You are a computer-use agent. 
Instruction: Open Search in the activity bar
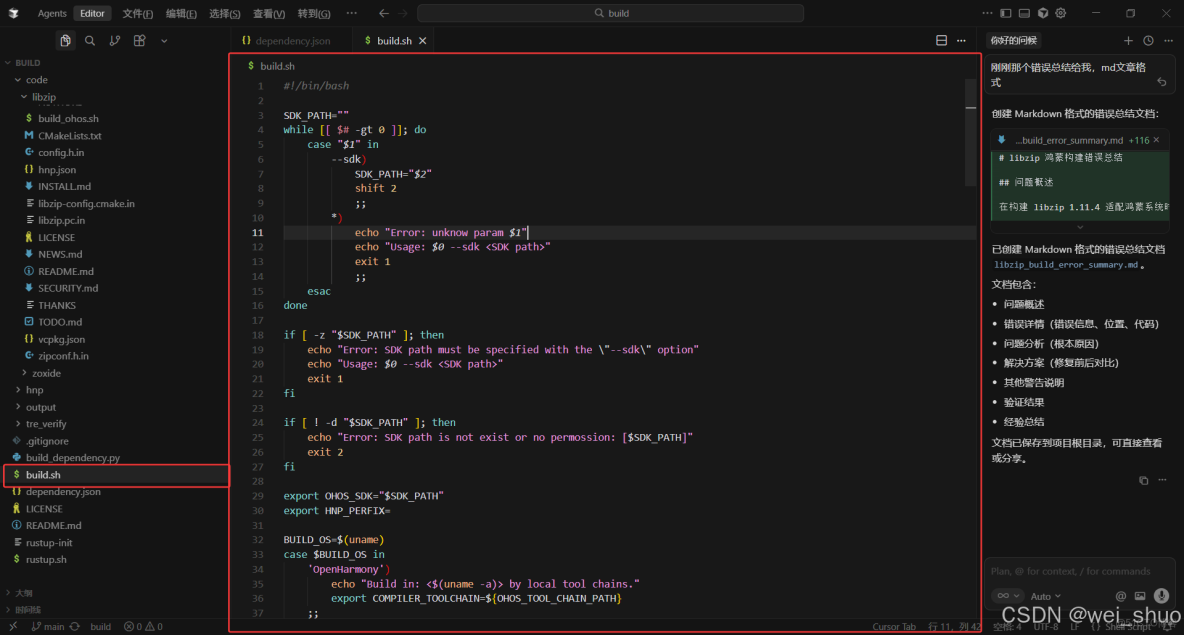pyautogui.click(x=89, y=40)
